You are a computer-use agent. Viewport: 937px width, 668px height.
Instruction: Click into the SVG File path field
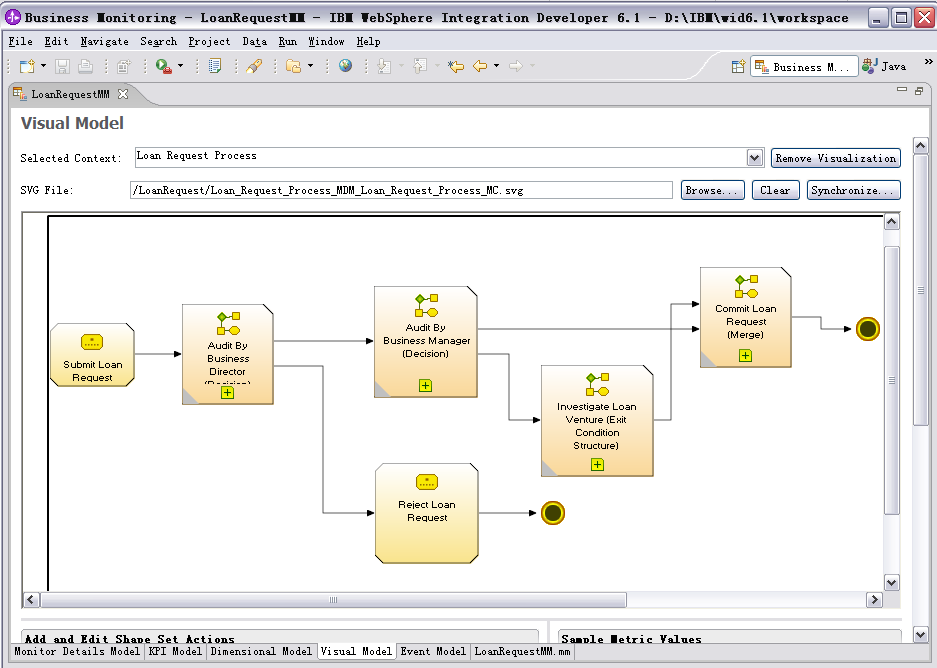(401, 190)
